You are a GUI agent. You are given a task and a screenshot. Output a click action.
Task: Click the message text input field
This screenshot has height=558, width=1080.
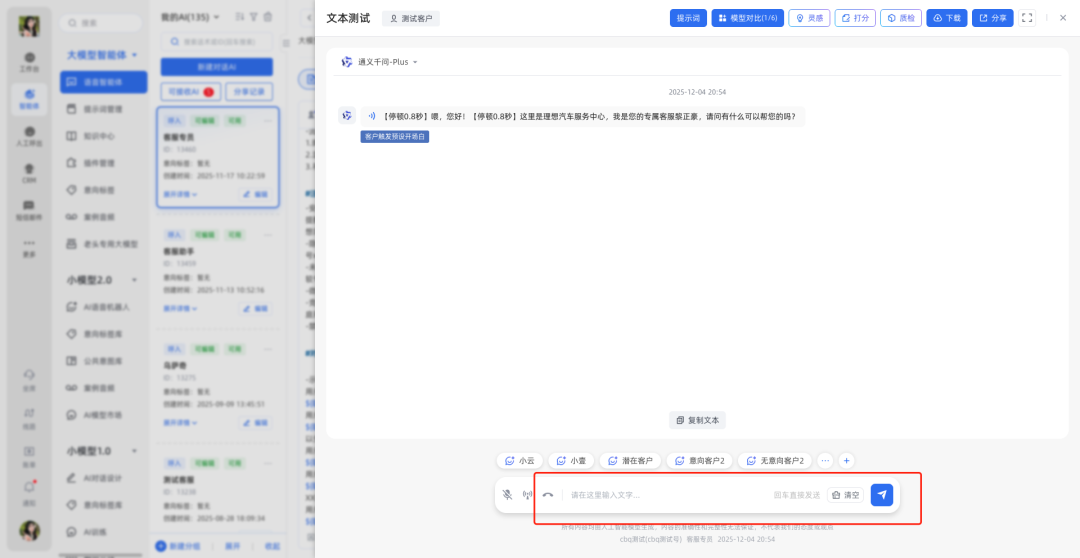click(x=660, y=495)
